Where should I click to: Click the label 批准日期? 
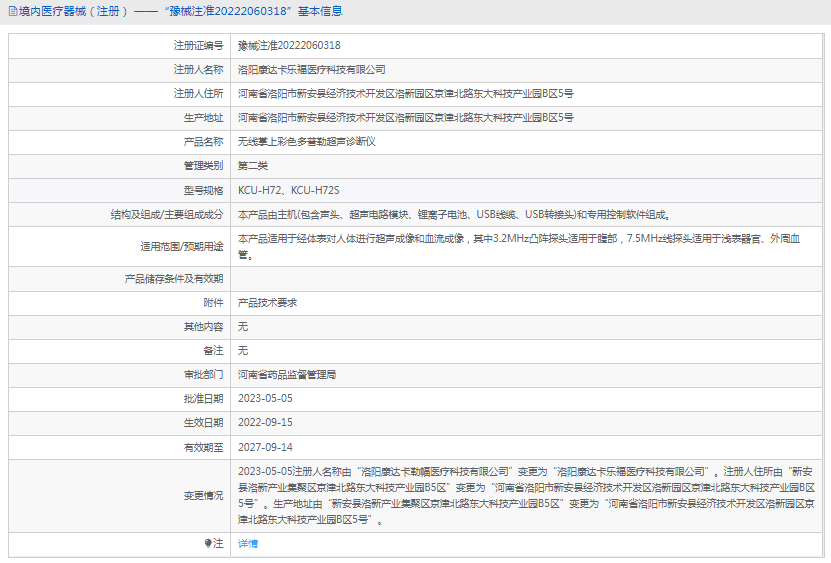point(204,399)
